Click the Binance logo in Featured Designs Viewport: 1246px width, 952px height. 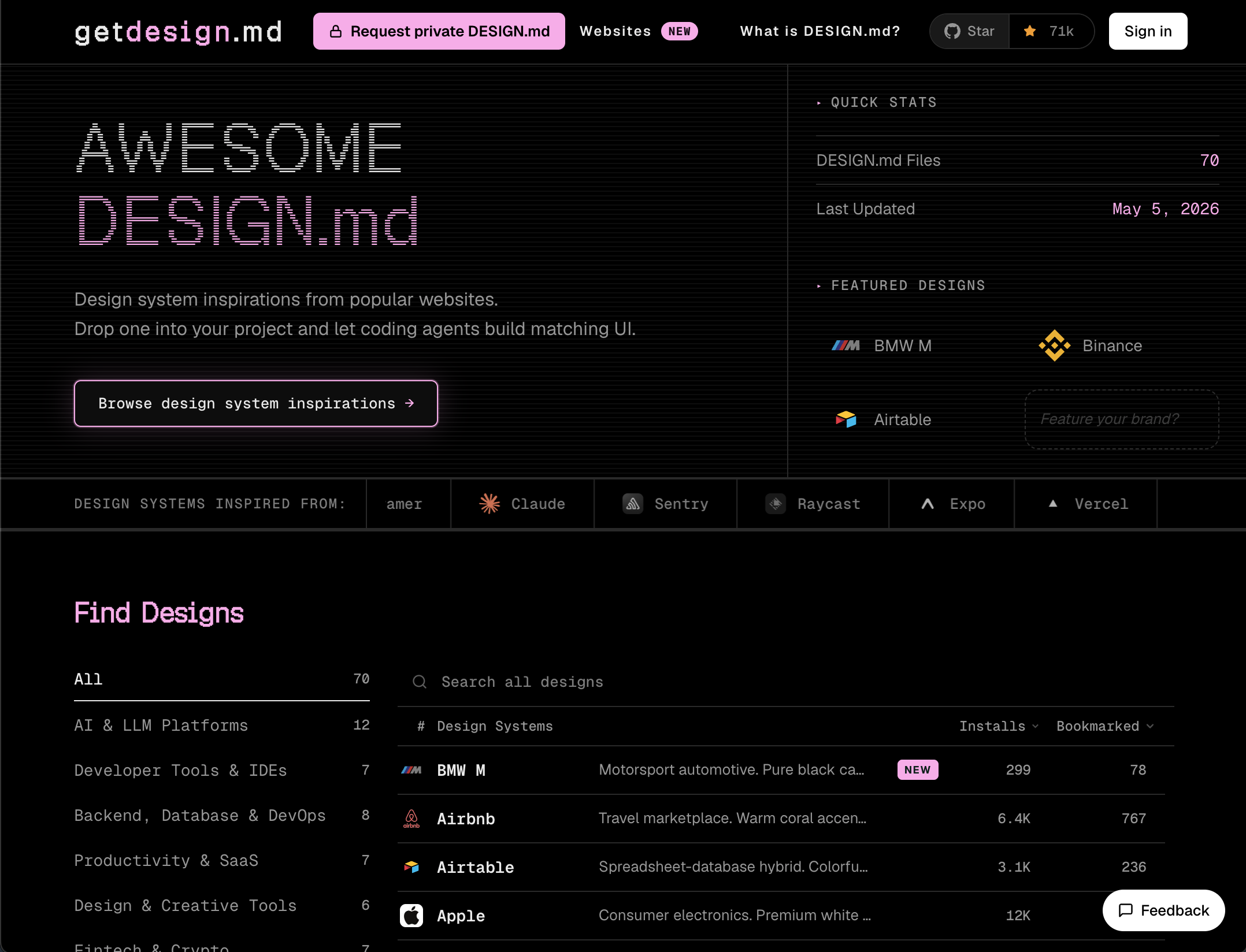(x=1054, y=345)
